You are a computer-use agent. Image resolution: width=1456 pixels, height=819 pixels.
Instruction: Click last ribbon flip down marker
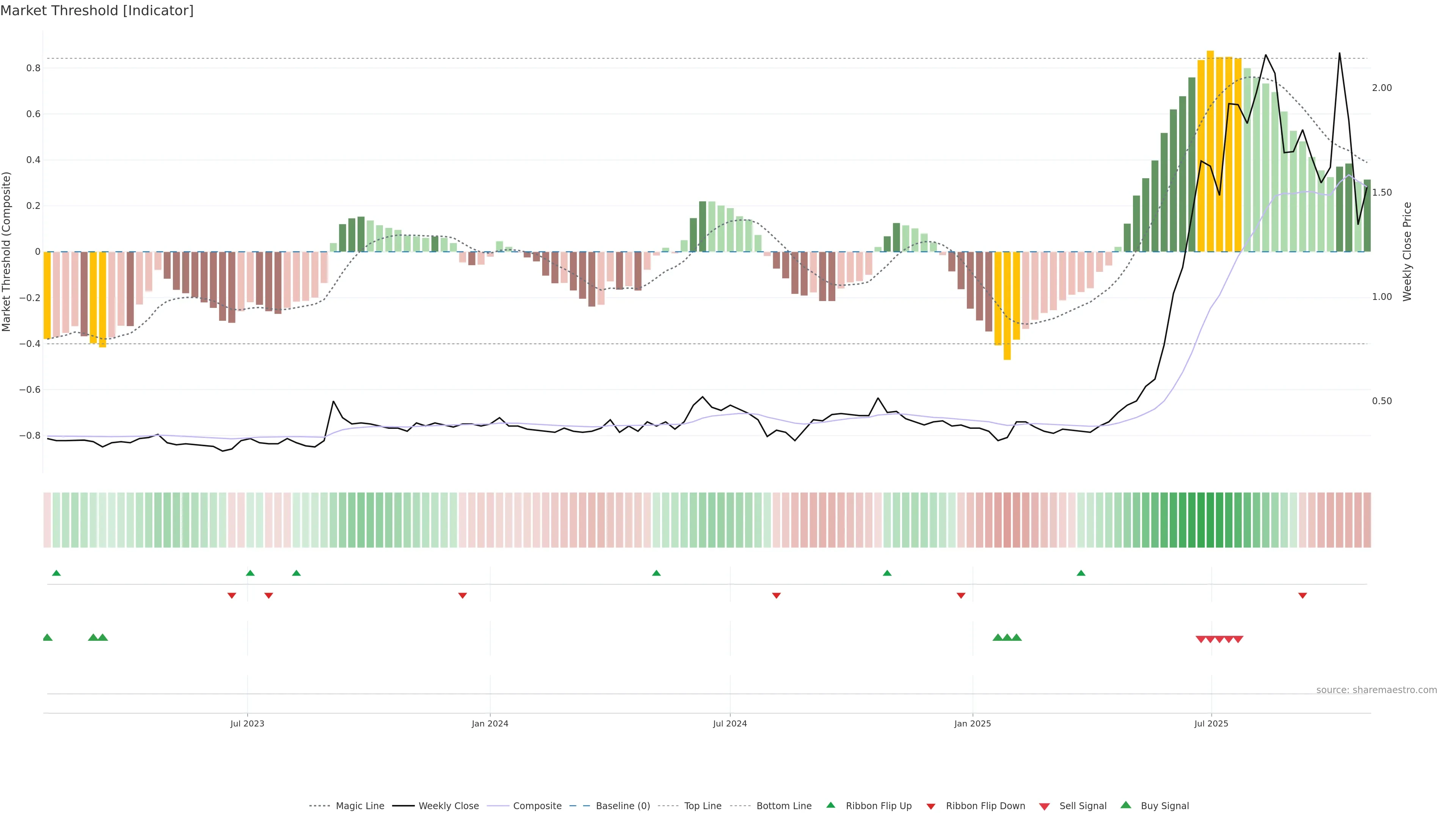[x=1302, y=596]
